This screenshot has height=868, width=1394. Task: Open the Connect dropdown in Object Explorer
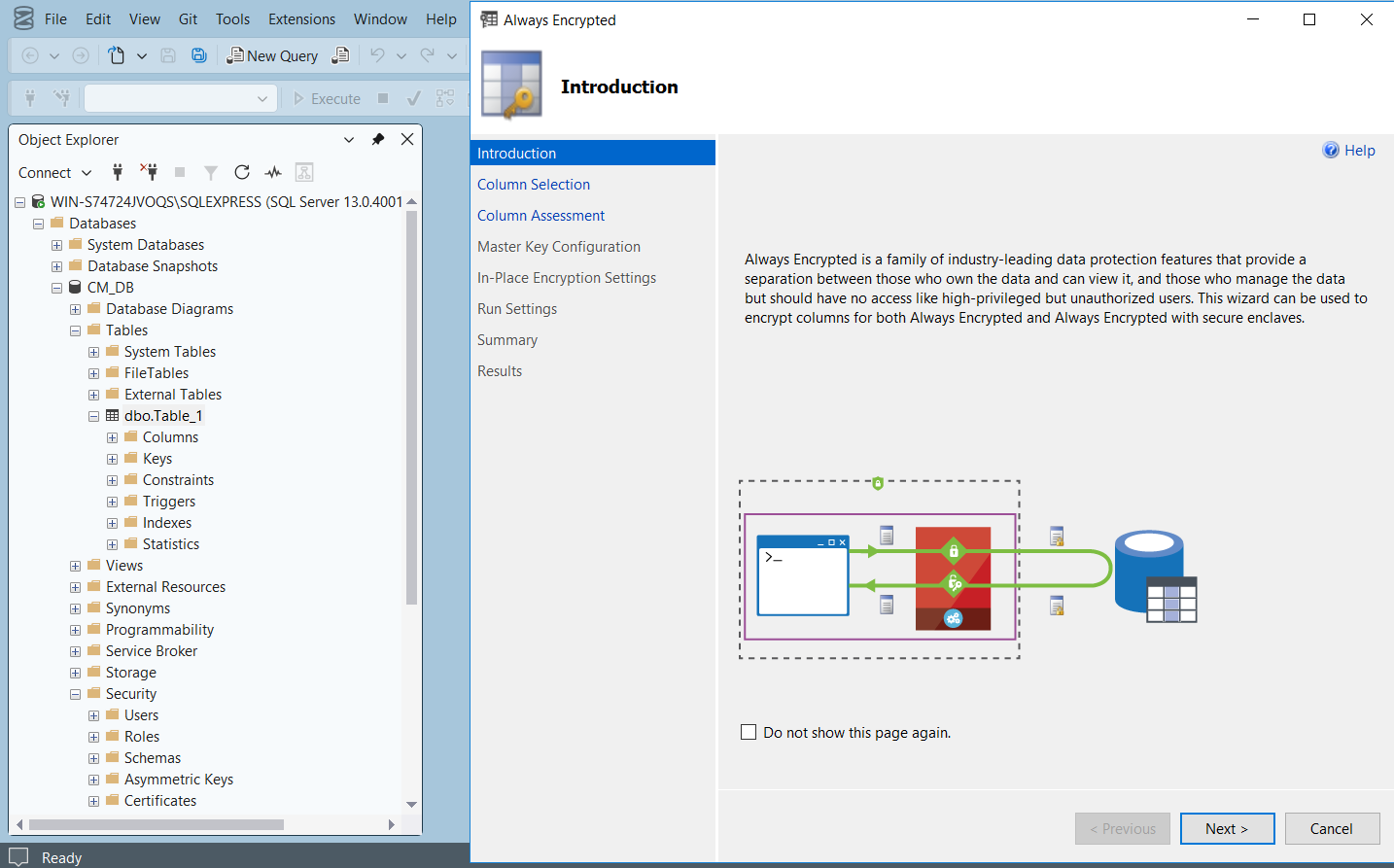(54, 172)
